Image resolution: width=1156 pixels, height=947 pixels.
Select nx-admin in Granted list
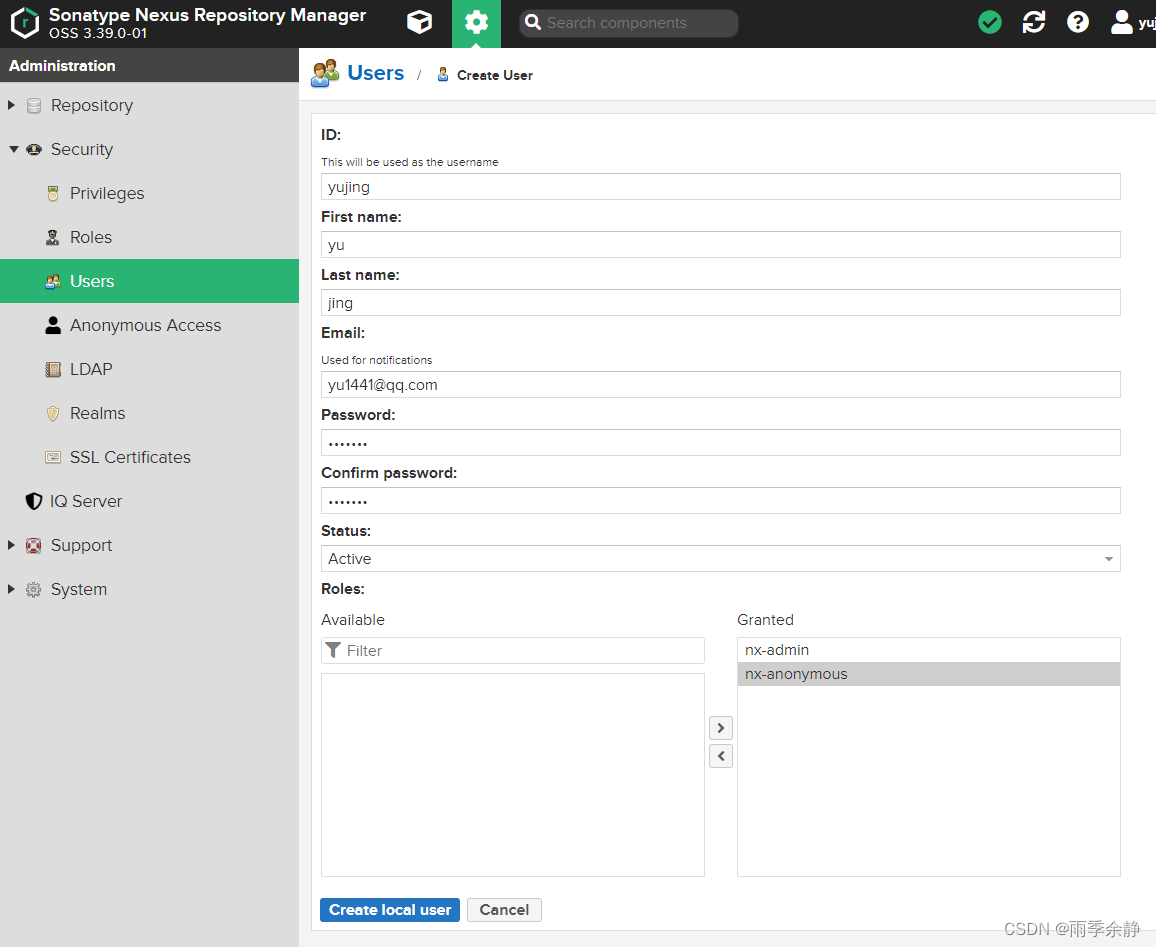coord(928,650)
